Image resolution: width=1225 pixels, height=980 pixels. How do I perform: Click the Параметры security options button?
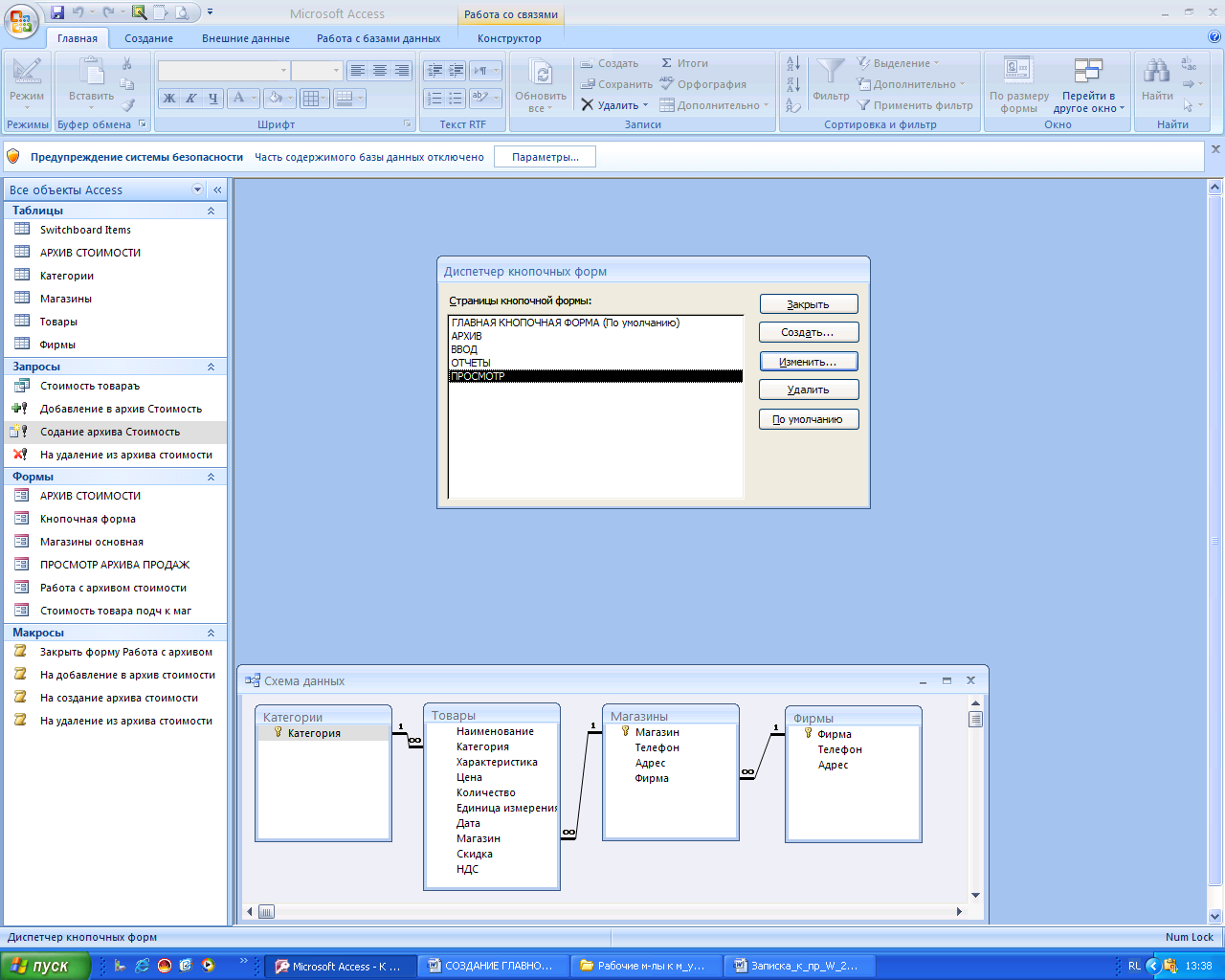point(545,157)
